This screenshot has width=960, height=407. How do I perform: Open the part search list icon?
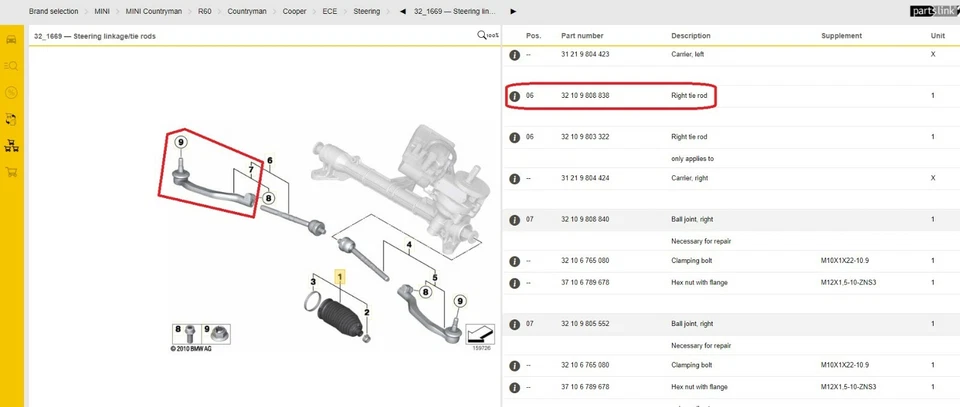[x=10, y=65]
